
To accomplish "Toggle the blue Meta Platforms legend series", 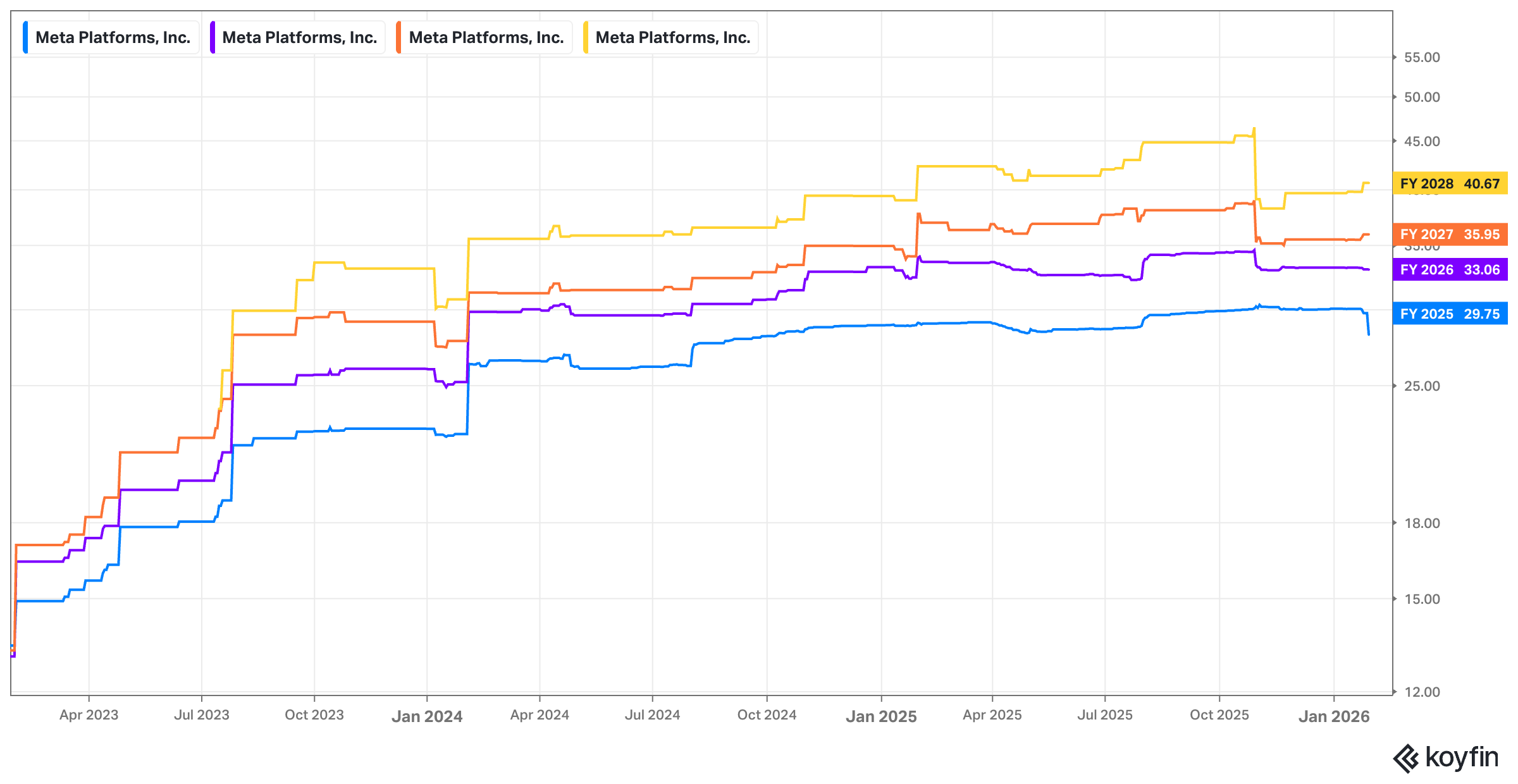I will point(113,37).
